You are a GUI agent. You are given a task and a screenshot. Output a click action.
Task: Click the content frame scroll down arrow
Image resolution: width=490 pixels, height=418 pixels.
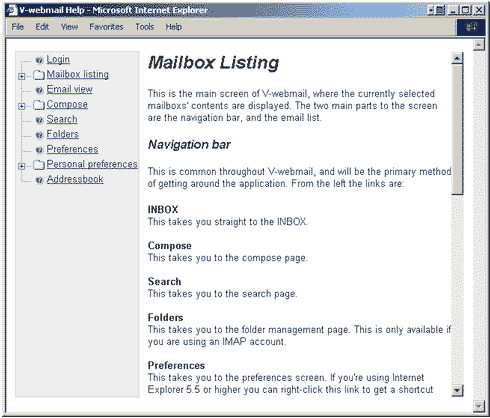457,390
